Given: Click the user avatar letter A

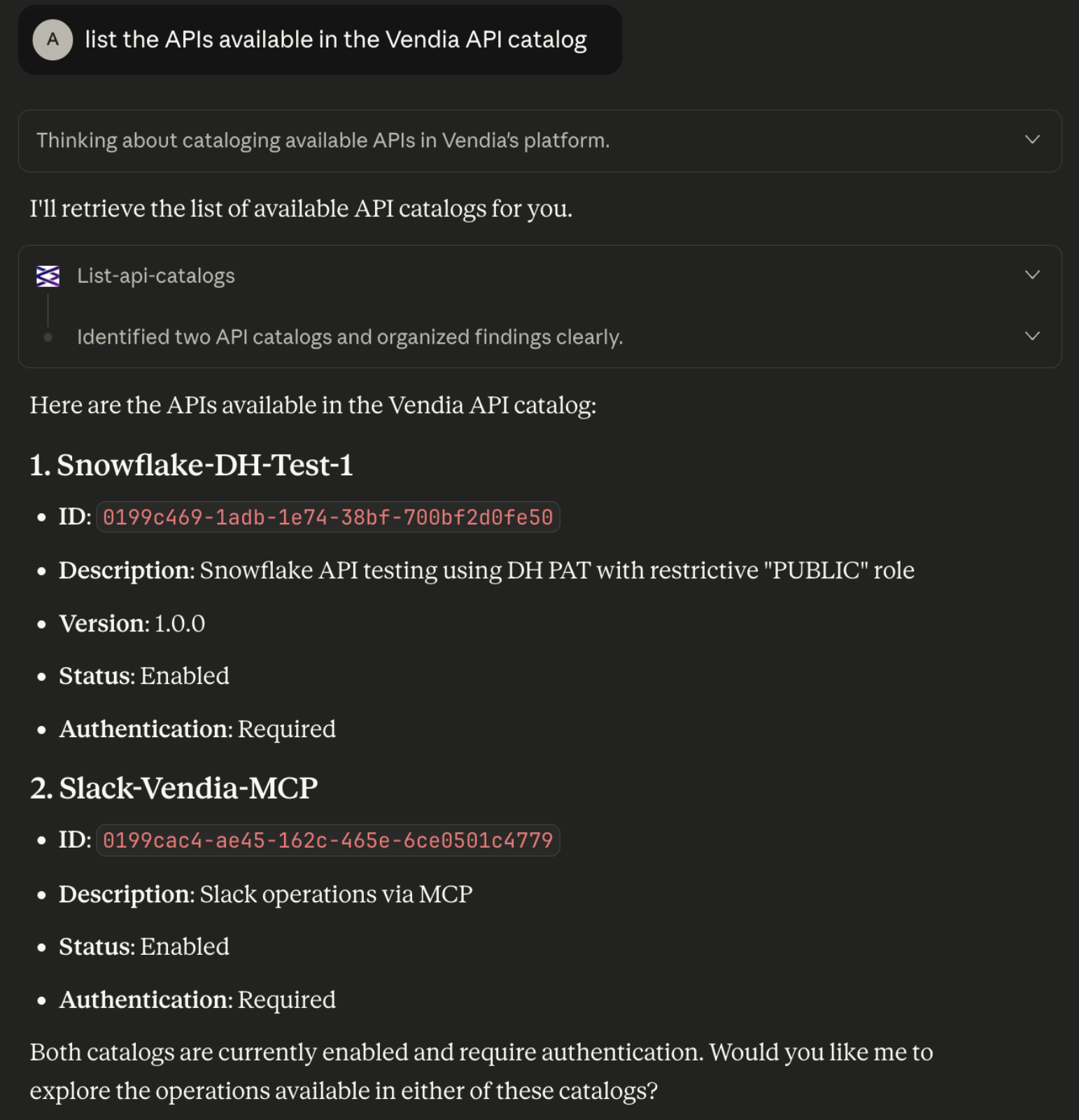Looking at the screenshot, I should point(52,40).
